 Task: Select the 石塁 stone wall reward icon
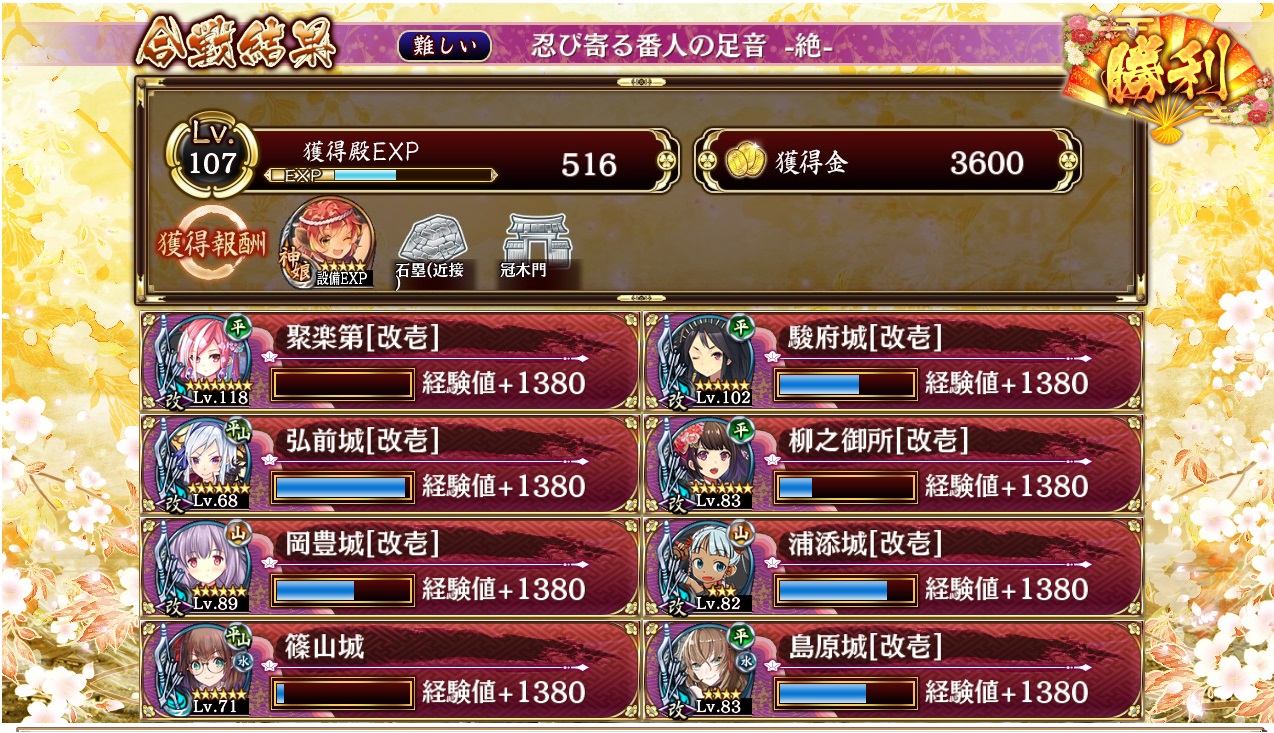(432, 248)
